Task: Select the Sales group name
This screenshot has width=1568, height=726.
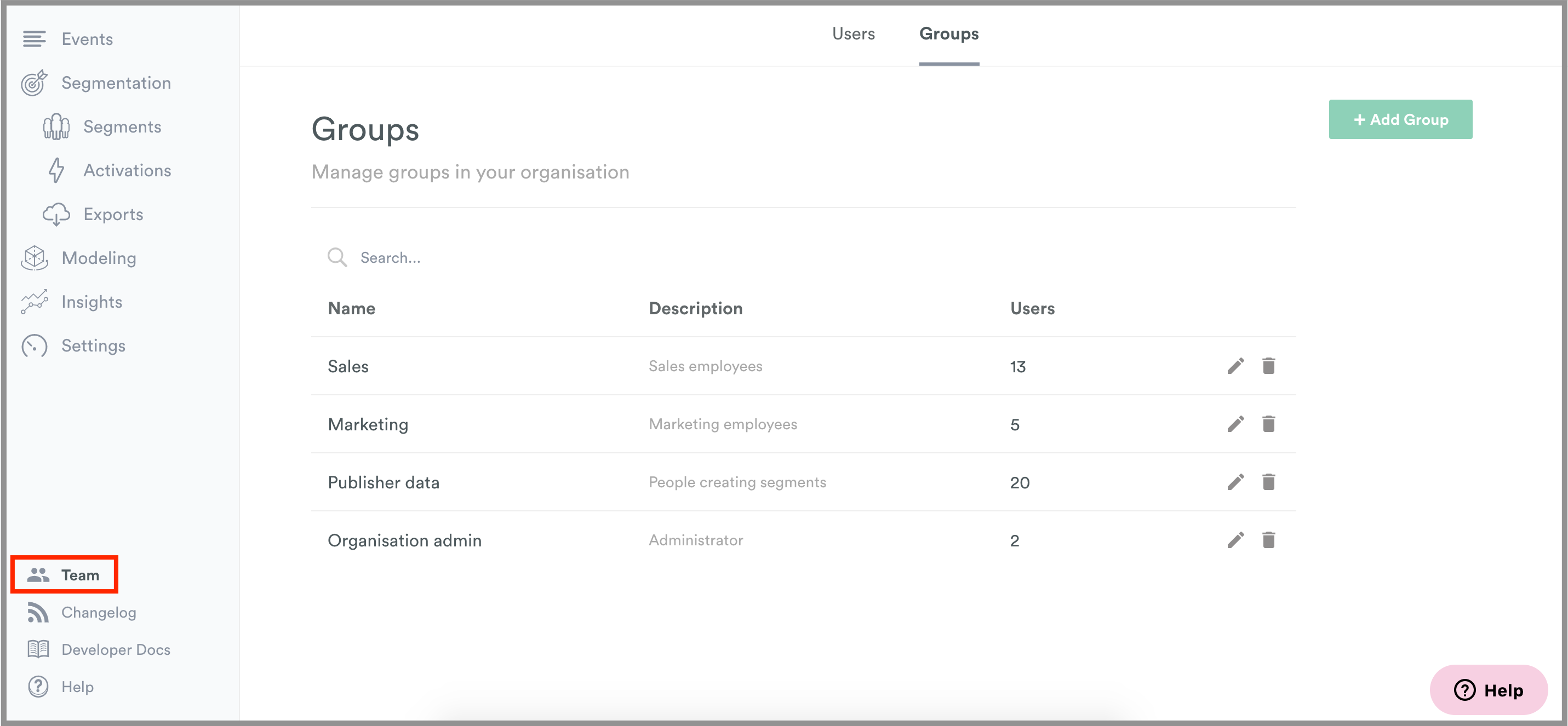Action: (348, 366)
